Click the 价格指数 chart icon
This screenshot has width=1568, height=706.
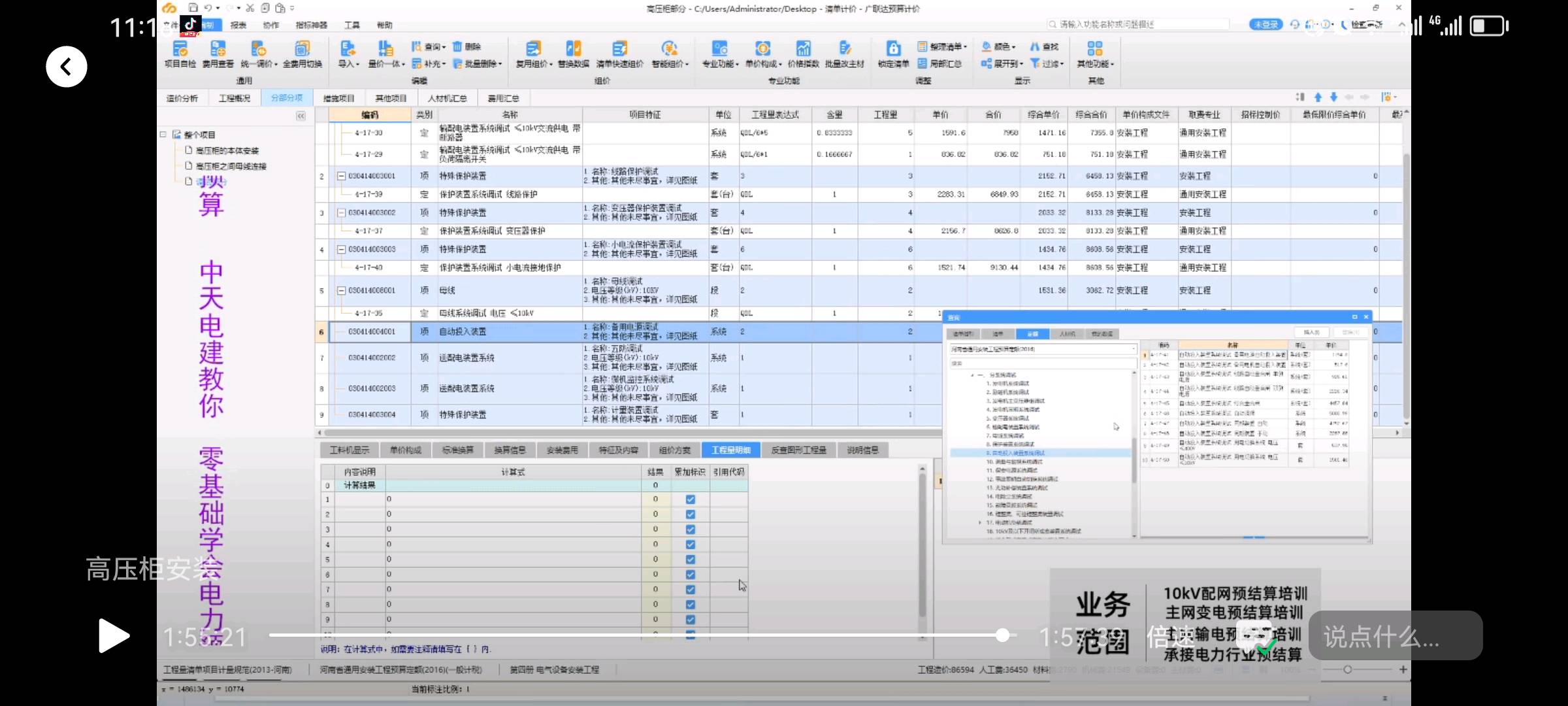804,48
